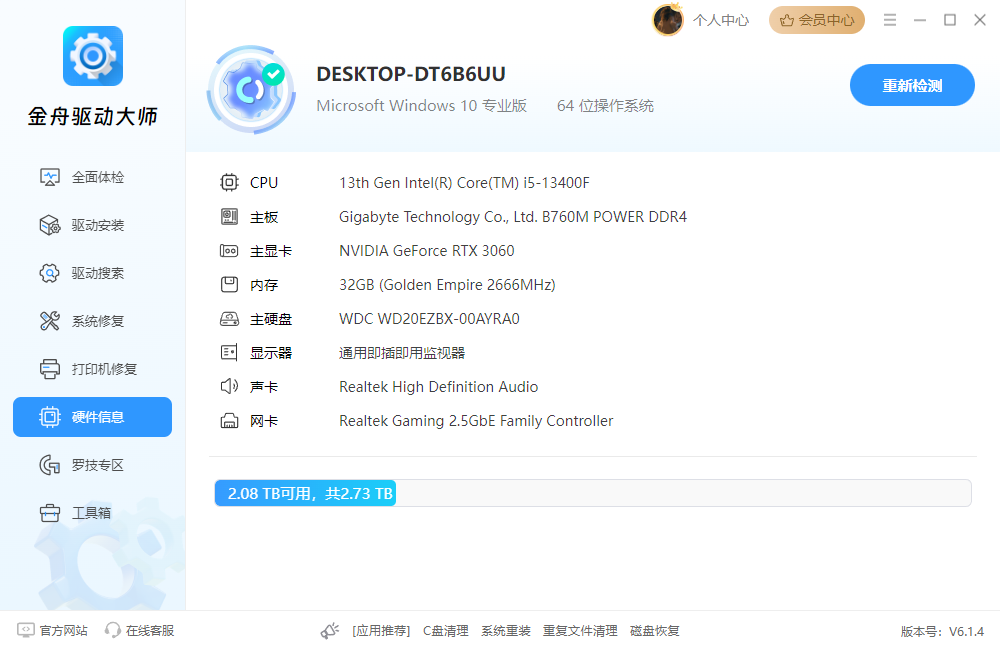Click the 重新检测 button

912,85
